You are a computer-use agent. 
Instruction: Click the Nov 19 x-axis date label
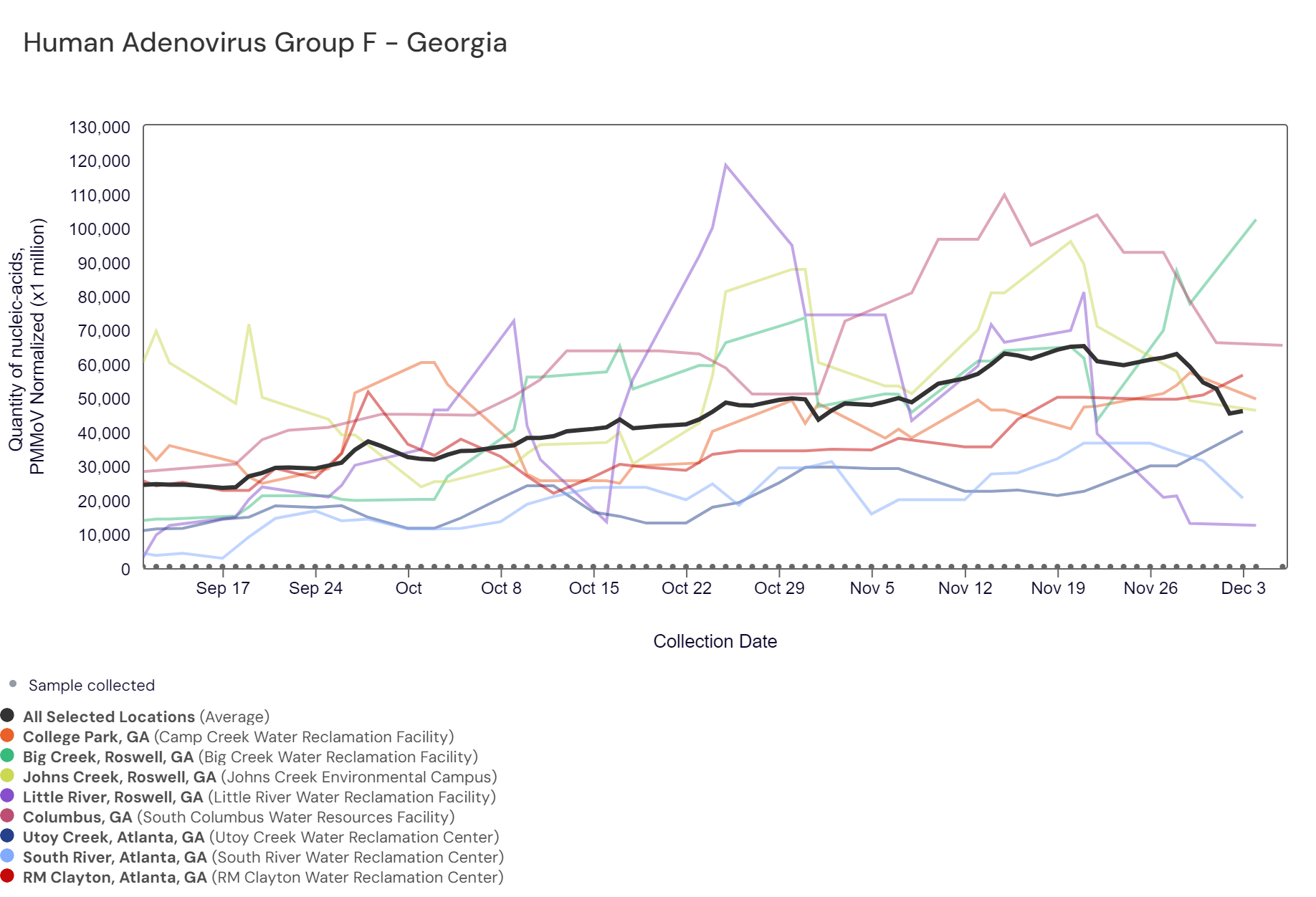(1057, 588)
